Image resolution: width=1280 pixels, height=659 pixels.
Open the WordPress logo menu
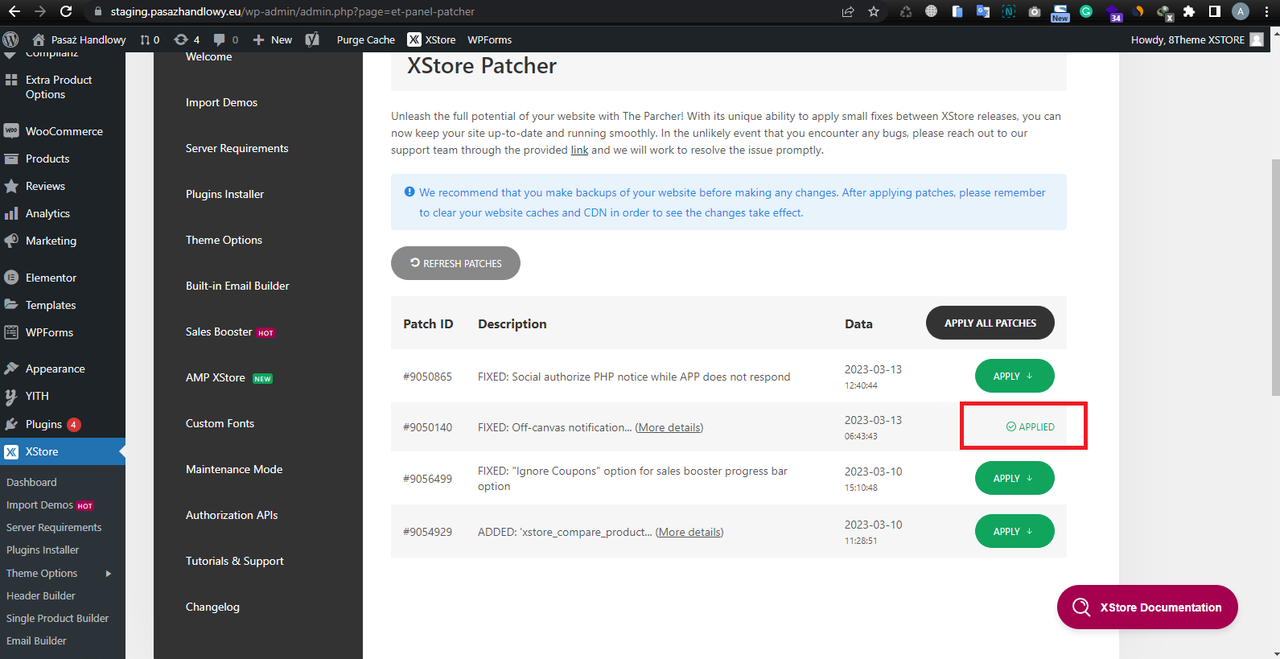tap(11, 40)
